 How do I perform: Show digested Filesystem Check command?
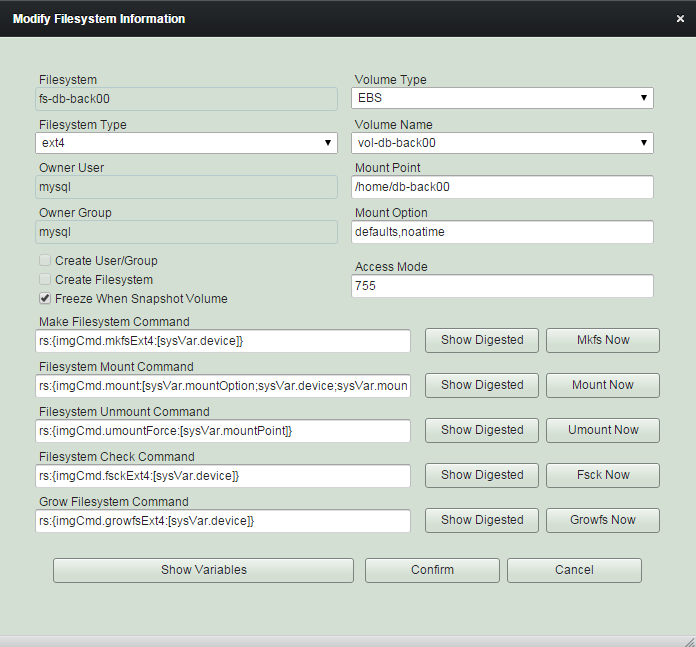tap(482, 475)
